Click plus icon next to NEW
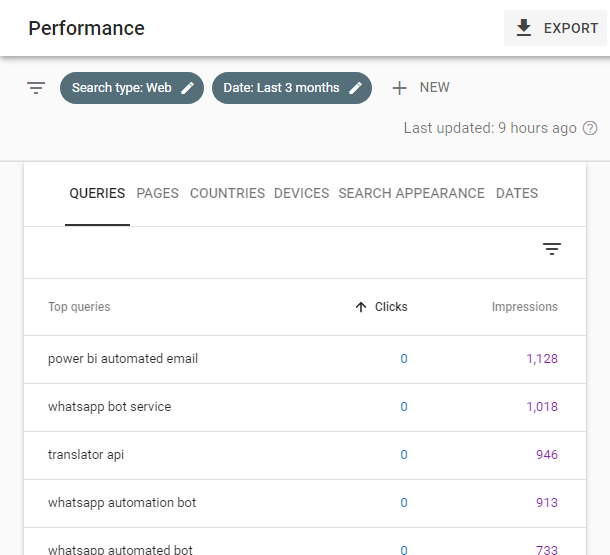This screenshot has width=610, height=555. pyautogui.click(x=400, y=88)
